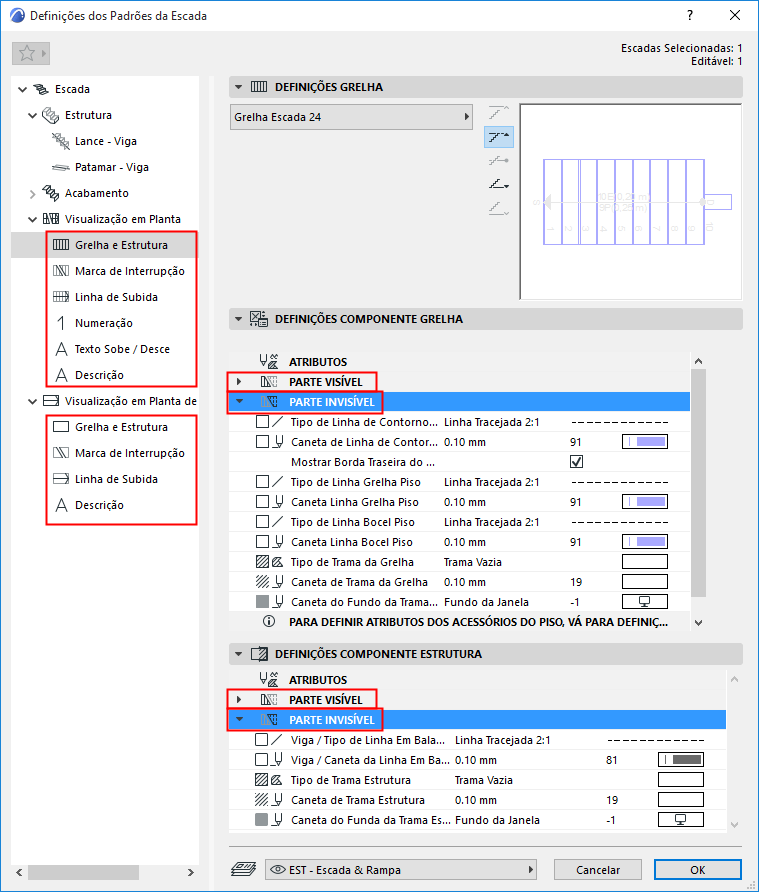This screenshot has height=892, width=759.
Task: Toggle Viga / Tipo de Linha Em Balanço checkbox
Action: click(x=262, y=740)
